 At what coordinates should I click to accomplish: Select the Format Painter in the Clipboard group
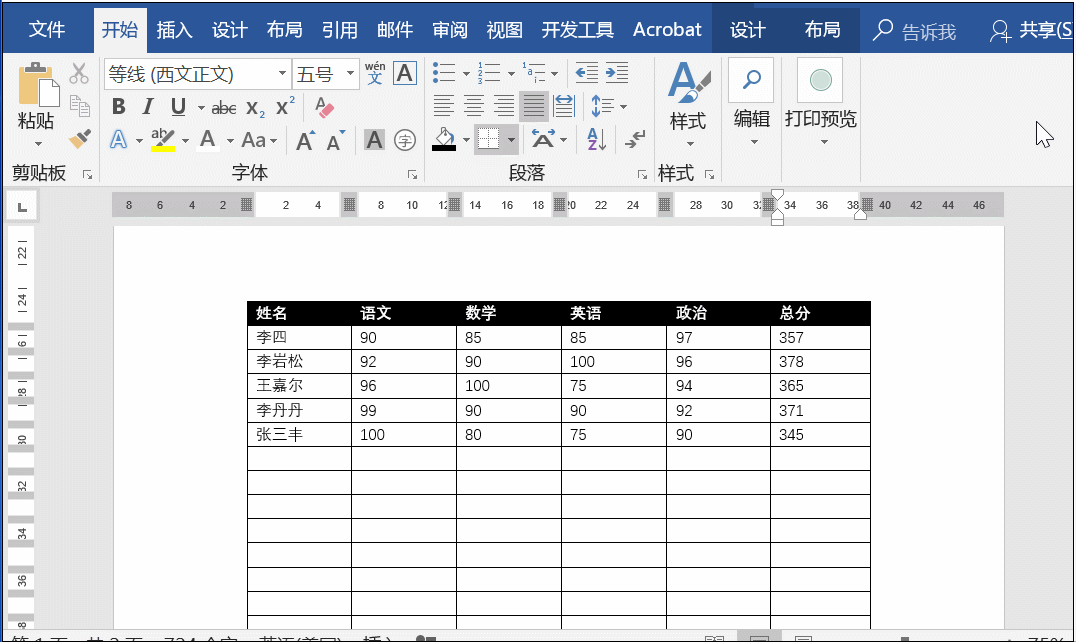[x=80, y=138]
